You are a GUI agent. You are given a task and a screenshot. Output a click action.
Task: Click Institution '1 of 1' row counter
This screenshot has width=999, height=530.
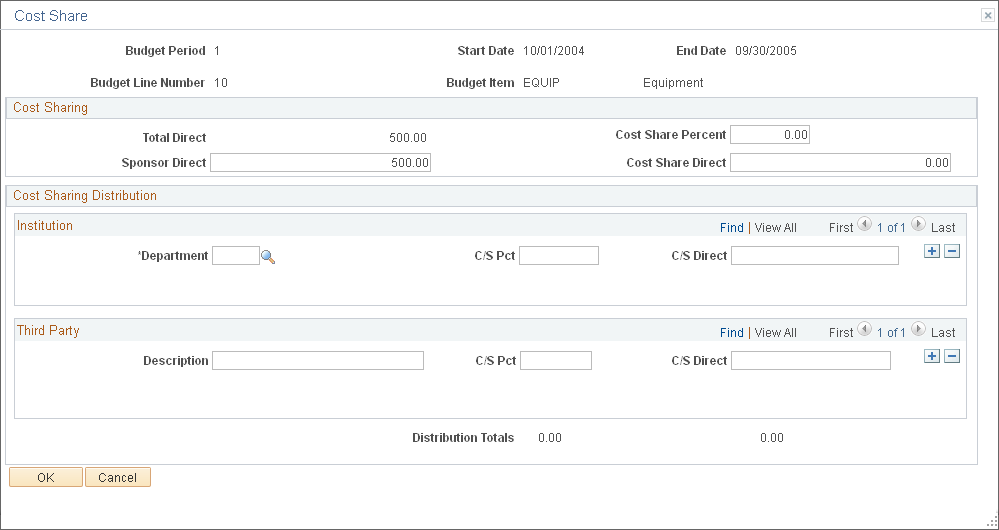pos(891,227)
